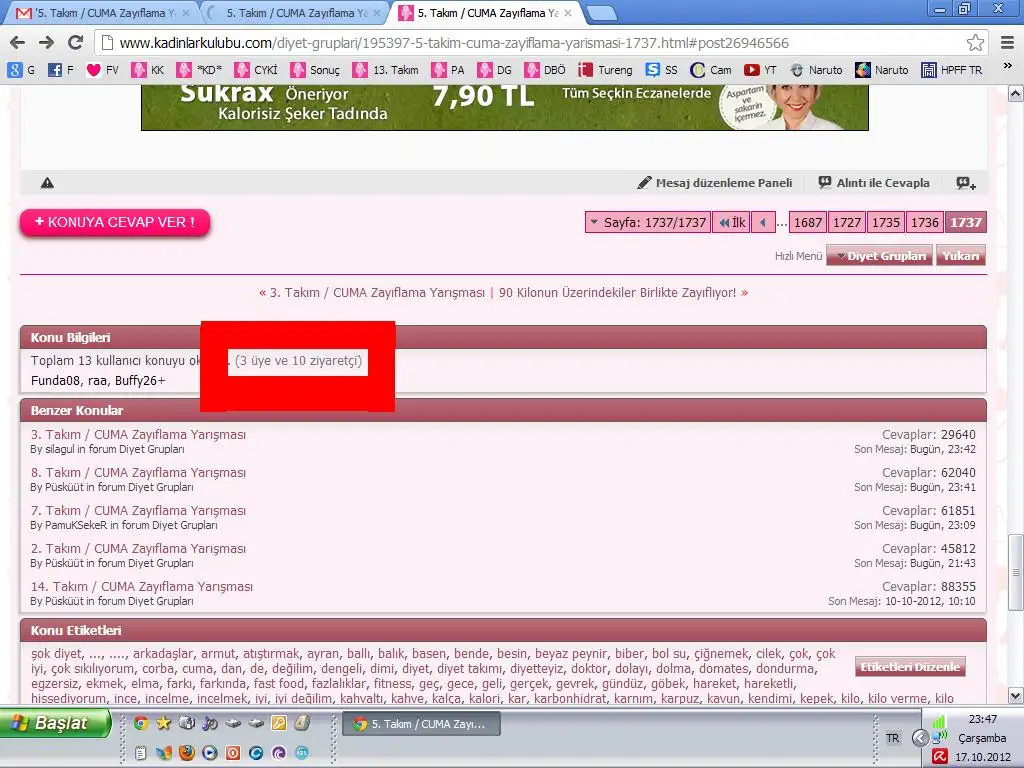Open the Chrome menu icon
Screen dimensions: 1024x768
pyautogui.click(x=1006, y=43)
